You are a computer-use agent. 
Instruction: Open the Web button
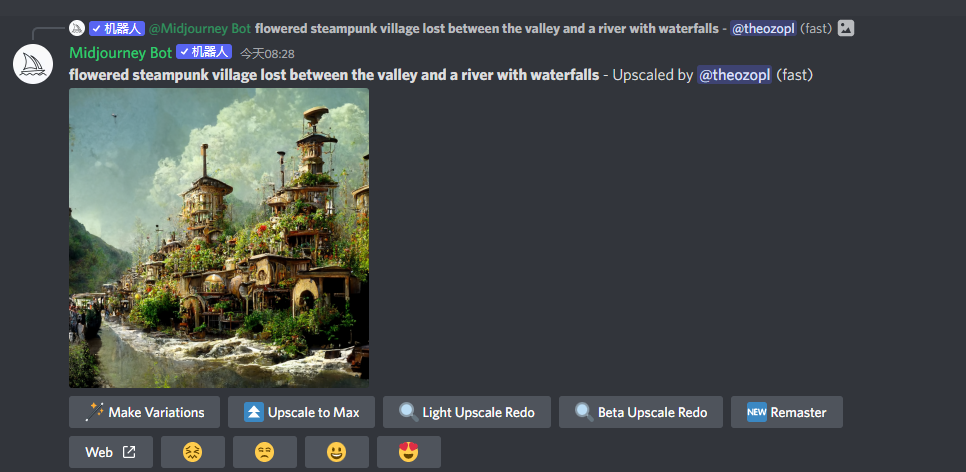coord(111,452)
